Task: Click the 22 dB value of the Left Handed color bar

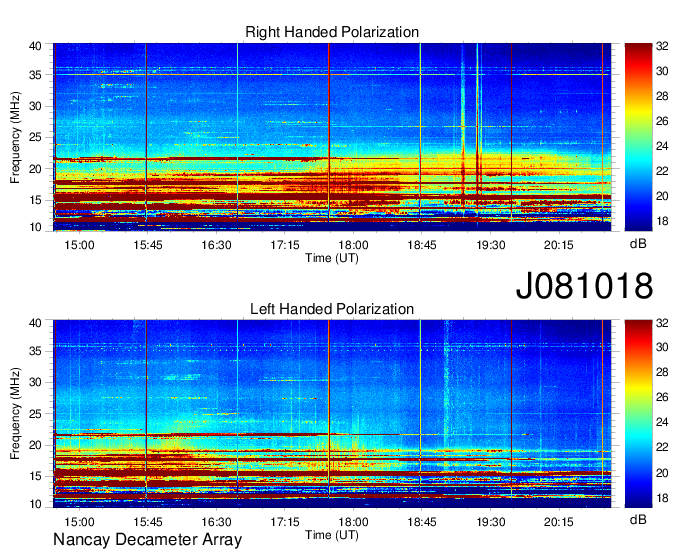Action: pos(662,447)
